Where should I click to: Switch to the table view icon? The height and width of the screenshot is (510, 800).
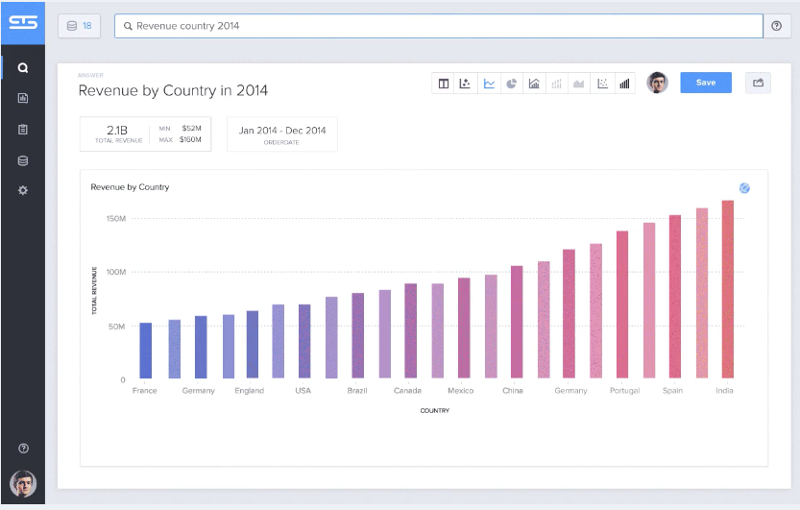(443, 84)
